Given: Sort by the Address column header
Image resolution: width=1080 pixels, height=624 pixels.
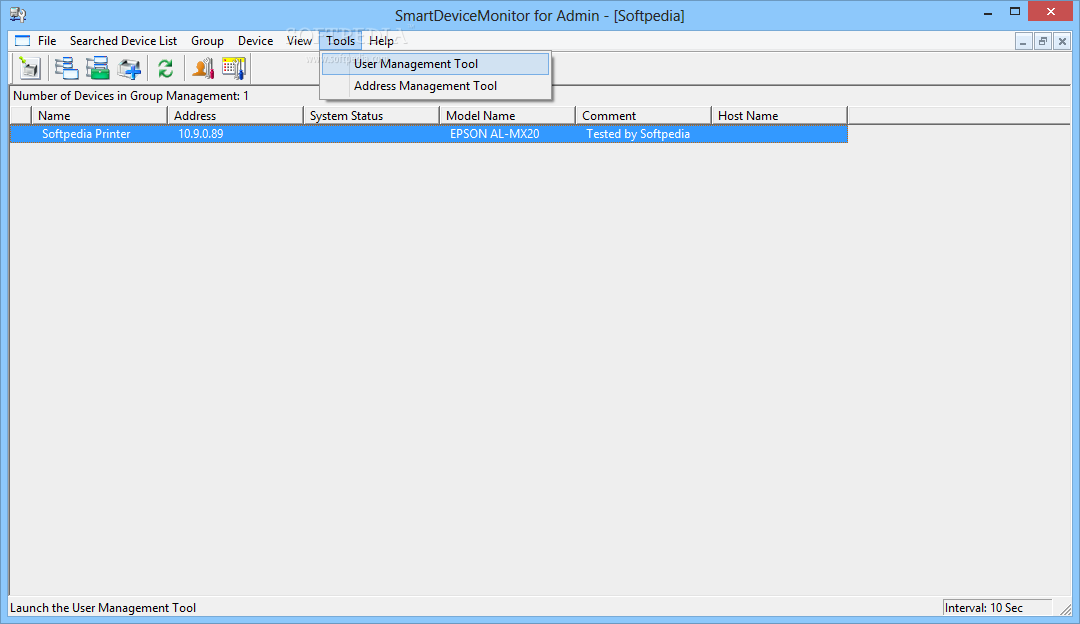Looking at the screenshot, I should tap(235, 116).
